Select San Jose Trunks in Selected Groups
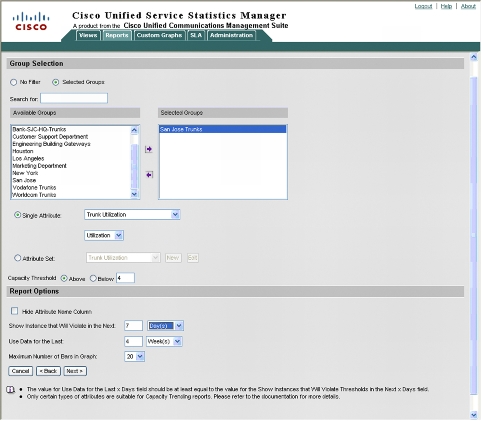Screen dimensions: 482x421 click(x=223, y=129)
